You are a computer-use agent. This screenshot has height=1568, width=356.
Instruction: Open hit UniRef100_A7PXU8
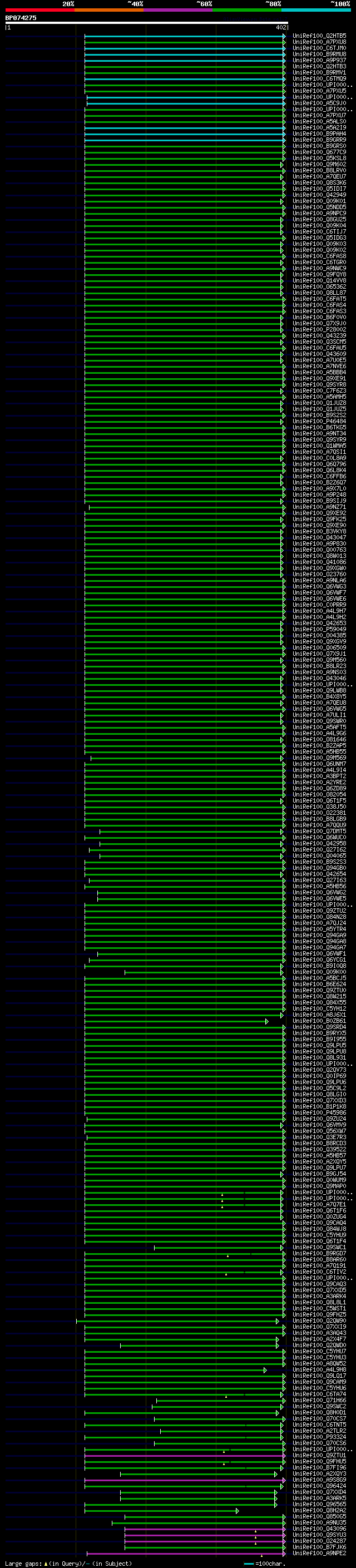[319, 42]
